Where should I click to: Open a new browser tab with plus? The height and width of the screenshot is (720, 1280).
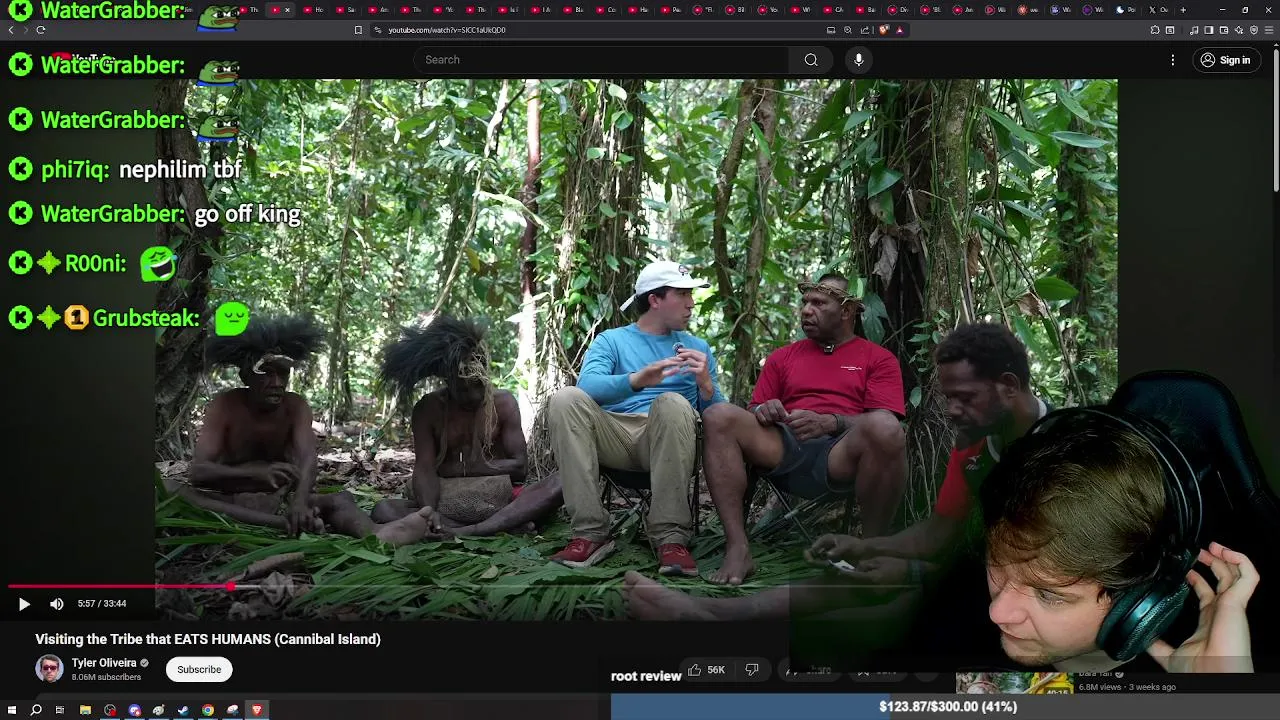[x=1183, y=10]
